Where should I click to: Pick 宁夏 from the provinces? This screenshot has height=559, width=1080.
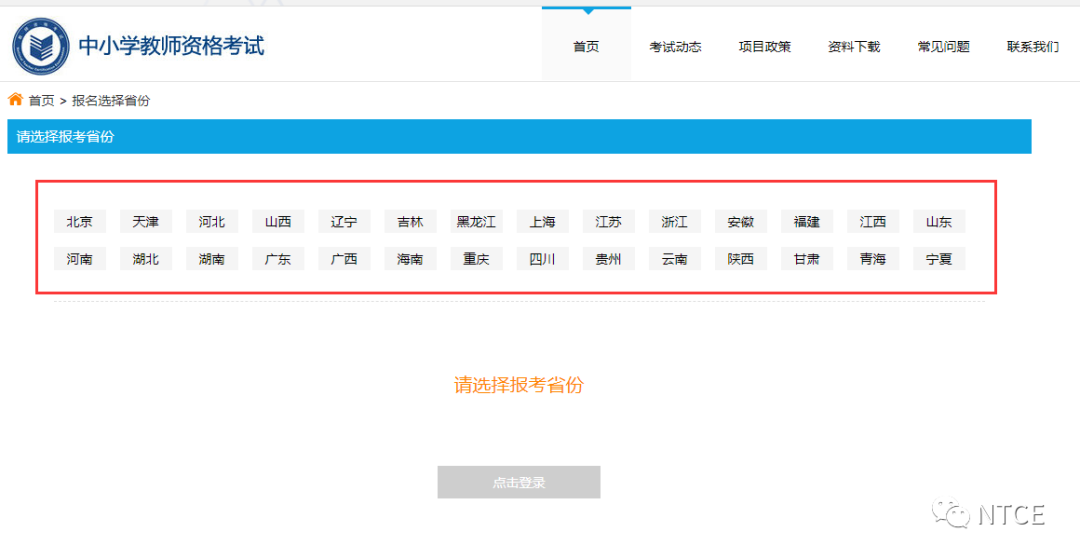click(938, 259)
